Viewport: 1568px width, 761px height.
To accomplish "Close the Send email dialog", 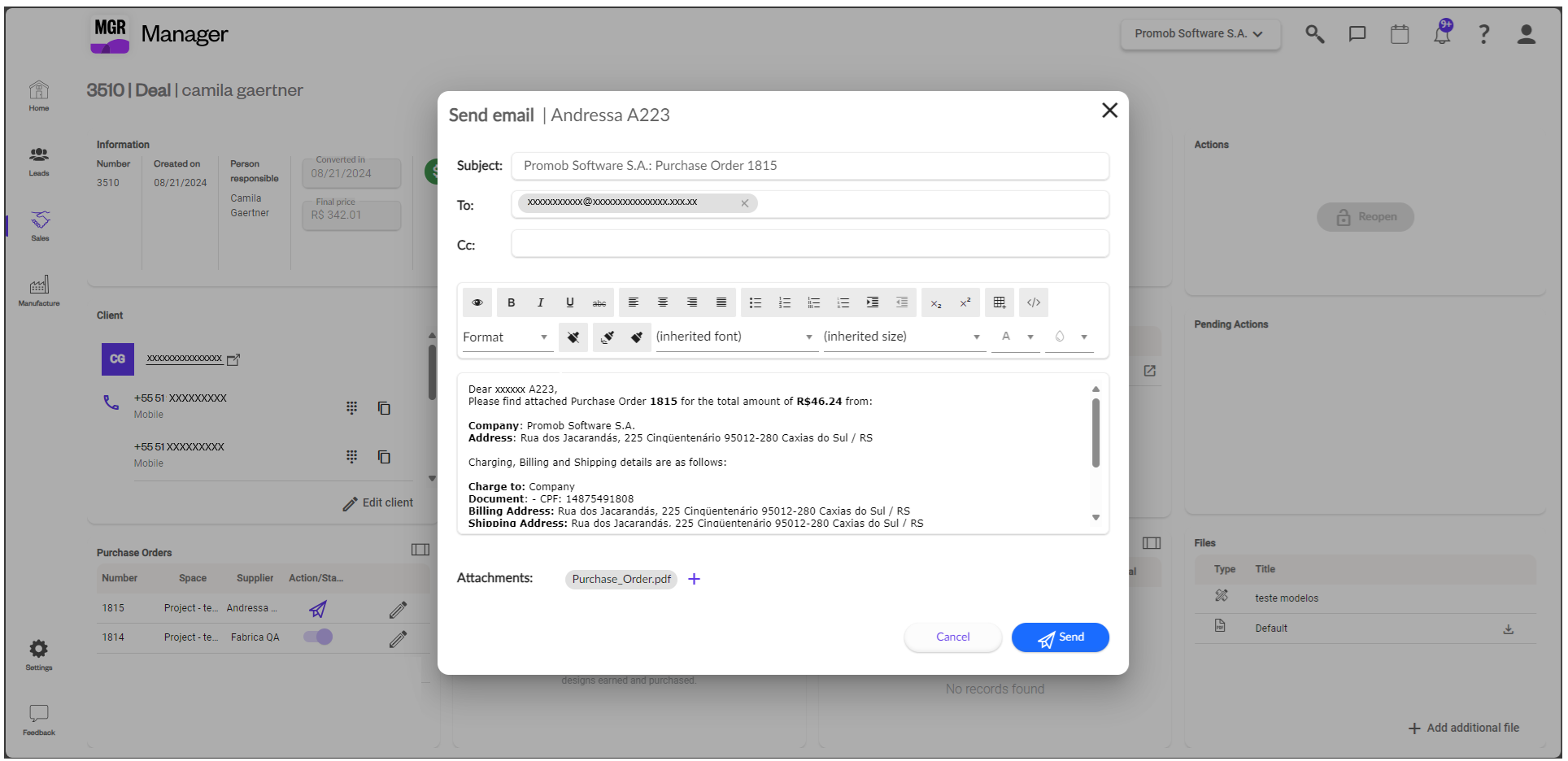I will 1109,111.
